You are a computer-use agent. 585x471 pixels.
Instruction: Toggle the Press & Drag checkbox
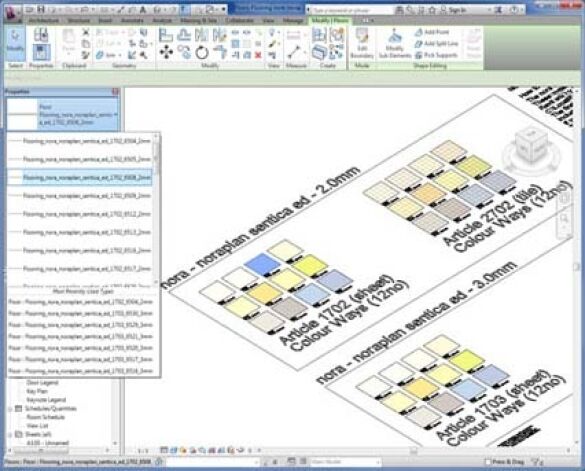[488, 462]
